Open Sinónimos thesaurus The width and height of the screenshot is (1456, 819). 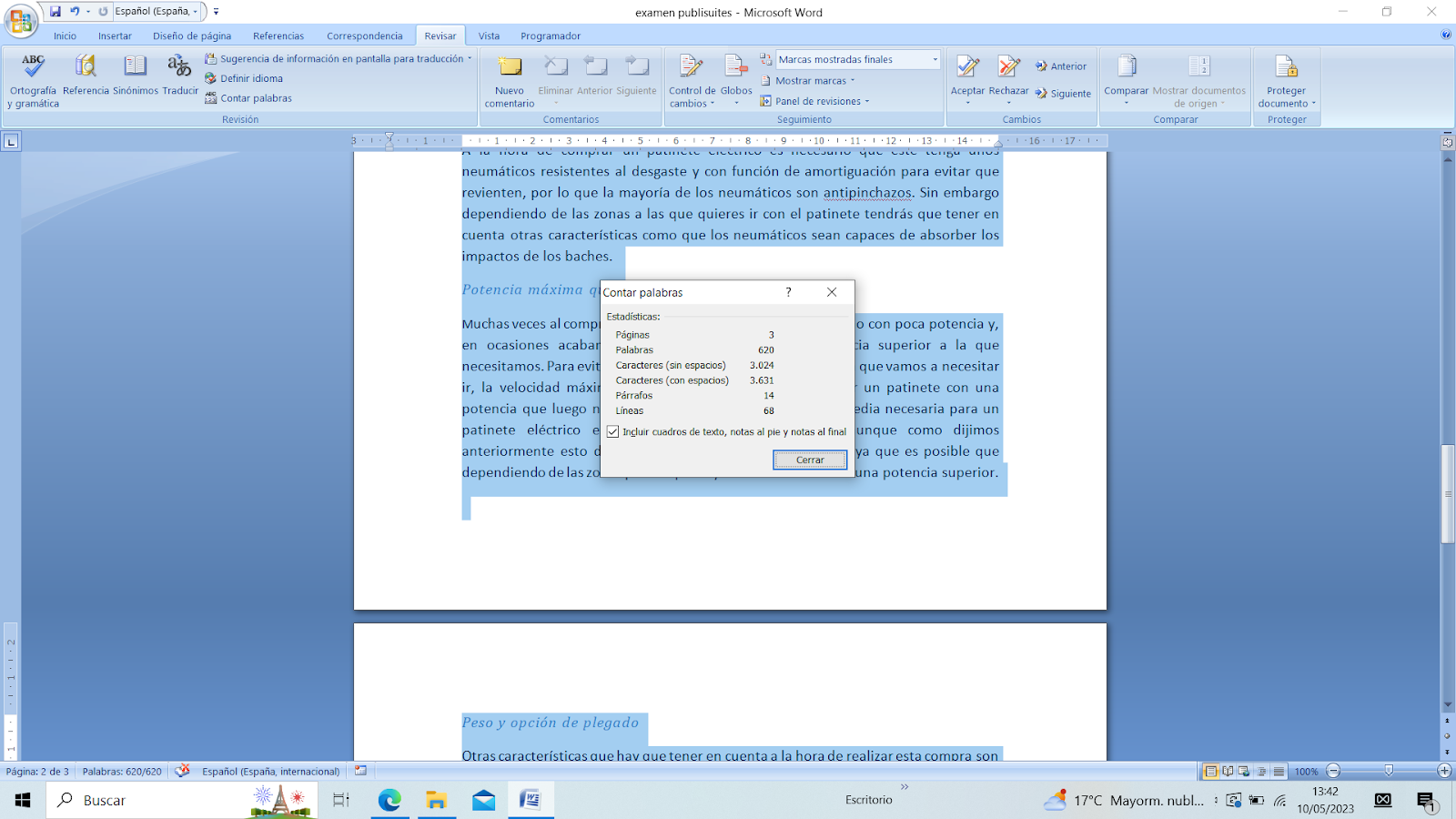(x=136, y=75)
